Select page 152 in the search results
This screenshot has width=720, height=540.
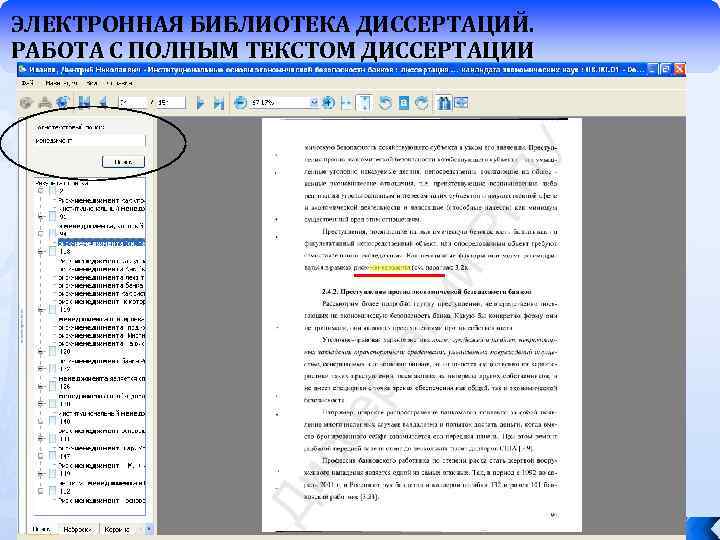coord(65,491)
